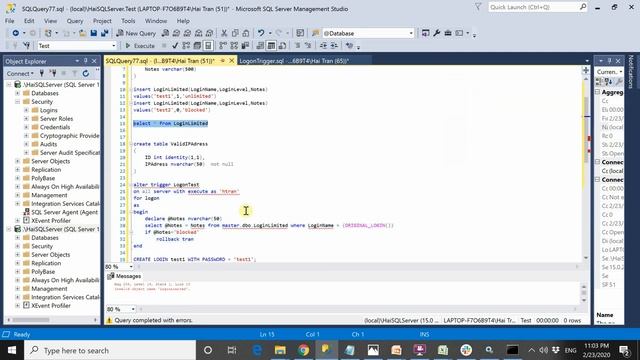Screen dimensions: 640x360
Task: Click the Messages pane vertical scrollbar
Action: [584, 293]
